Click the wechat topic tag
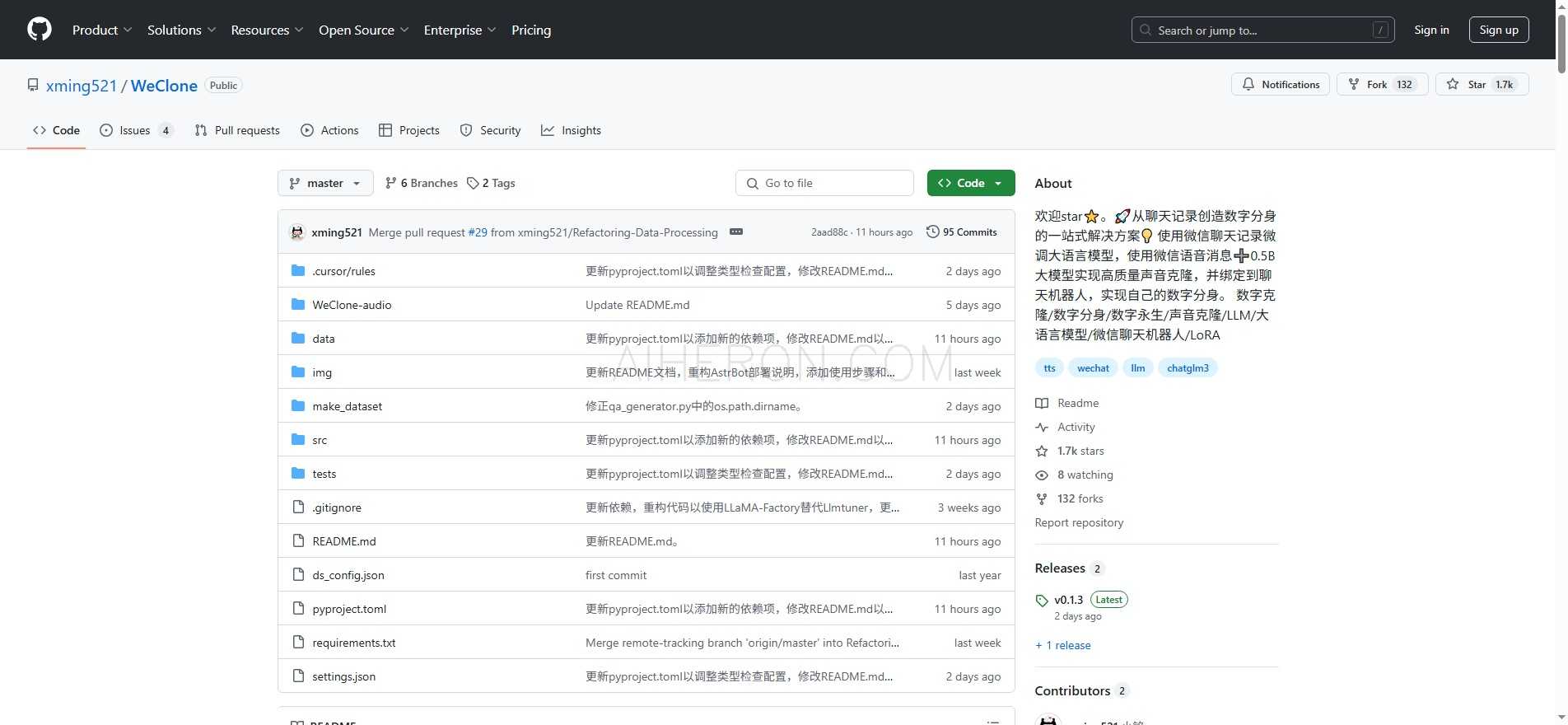 tap(1093, 368)
